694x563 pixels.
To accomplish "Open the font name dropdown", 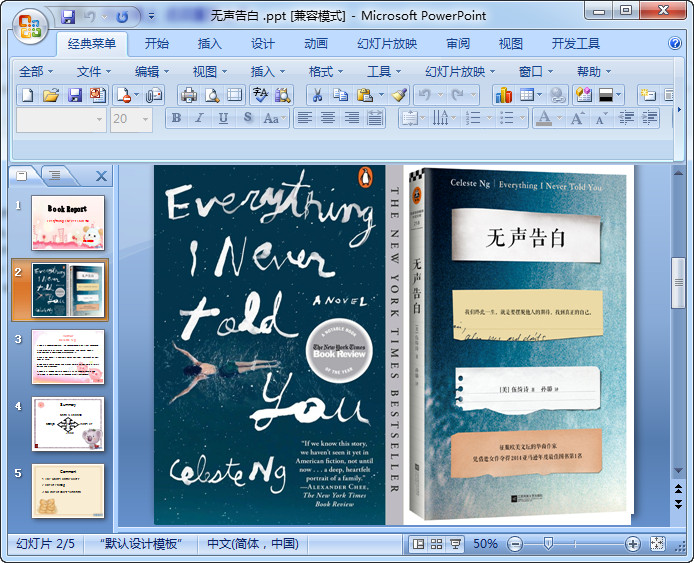I will pos(99,119).
